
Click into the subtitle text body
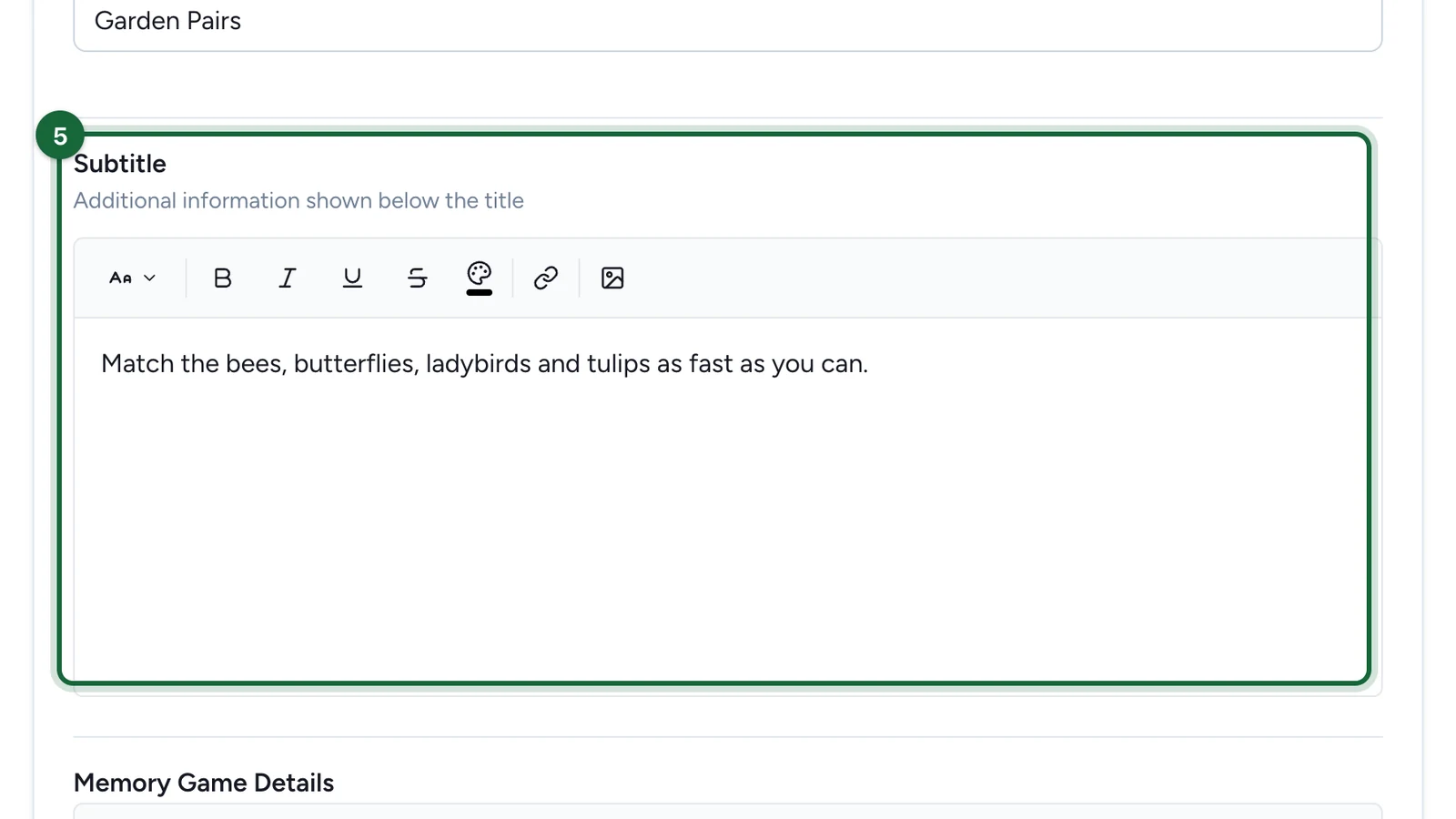pyautogui.click(x=727, y=506)
